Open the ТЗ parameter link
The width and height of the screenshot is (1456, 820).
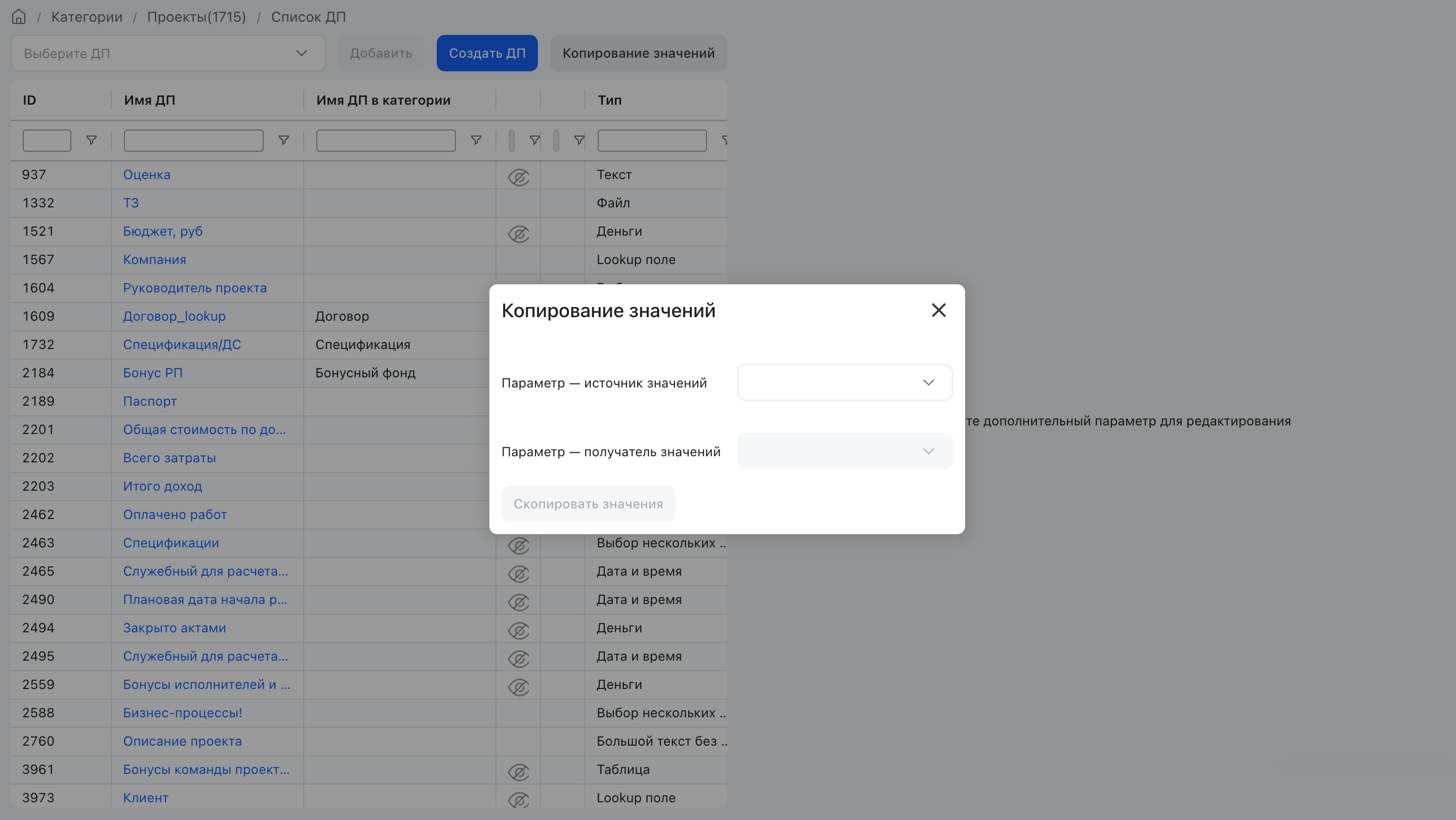coord(131,203)
